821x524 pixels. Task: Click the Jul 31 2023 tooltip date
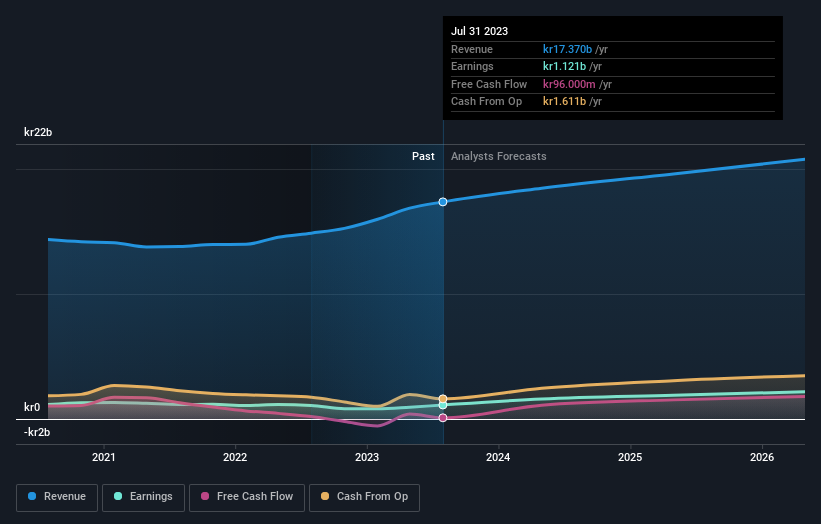pyautogui.click(x=480, y=31)
